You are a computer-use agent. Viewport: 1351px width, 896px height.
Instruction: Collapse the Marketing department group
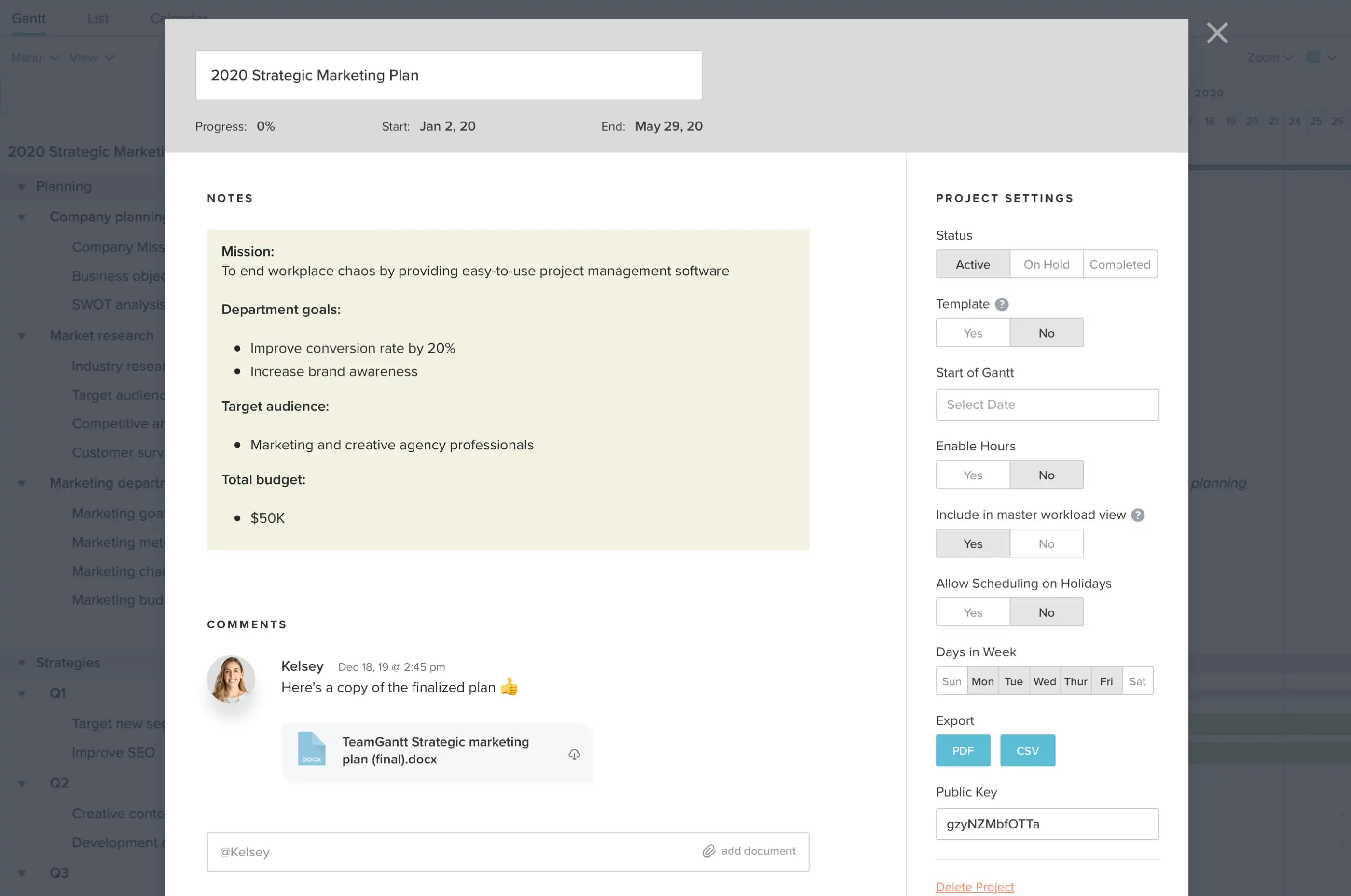[x=22, y=483]
